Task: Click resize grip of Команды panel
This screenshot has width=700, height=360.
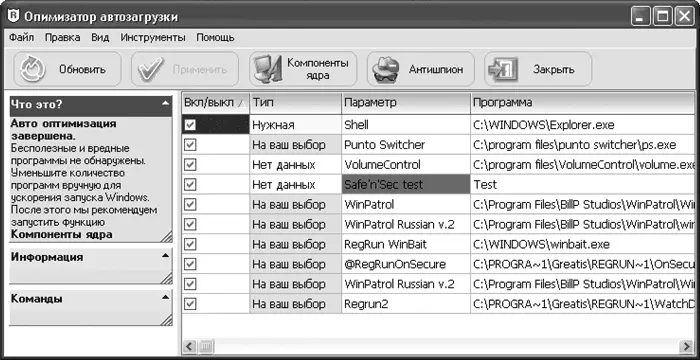Action: pos(167,320)
